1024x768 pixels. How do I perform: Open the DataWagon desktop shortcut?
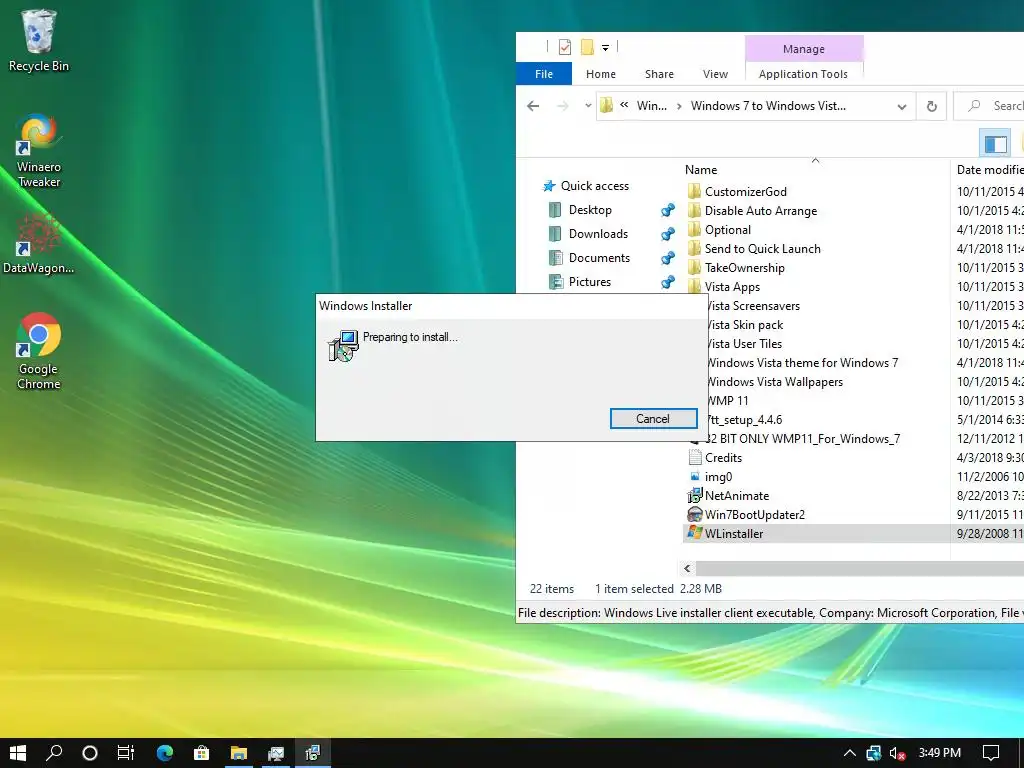point(39,244)
